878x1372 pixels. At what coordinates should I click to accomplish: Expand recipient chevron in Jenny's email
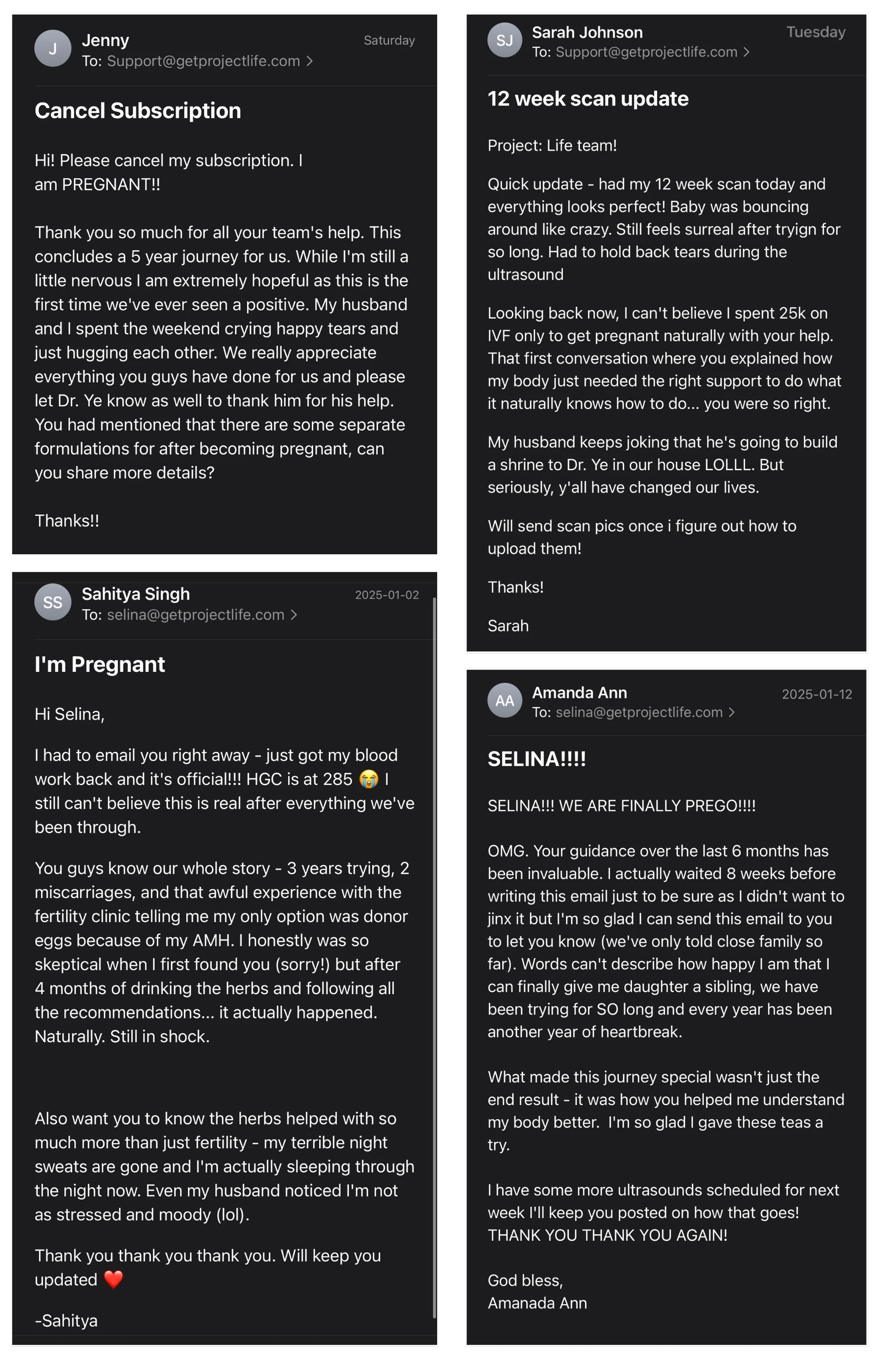[310, 61]
